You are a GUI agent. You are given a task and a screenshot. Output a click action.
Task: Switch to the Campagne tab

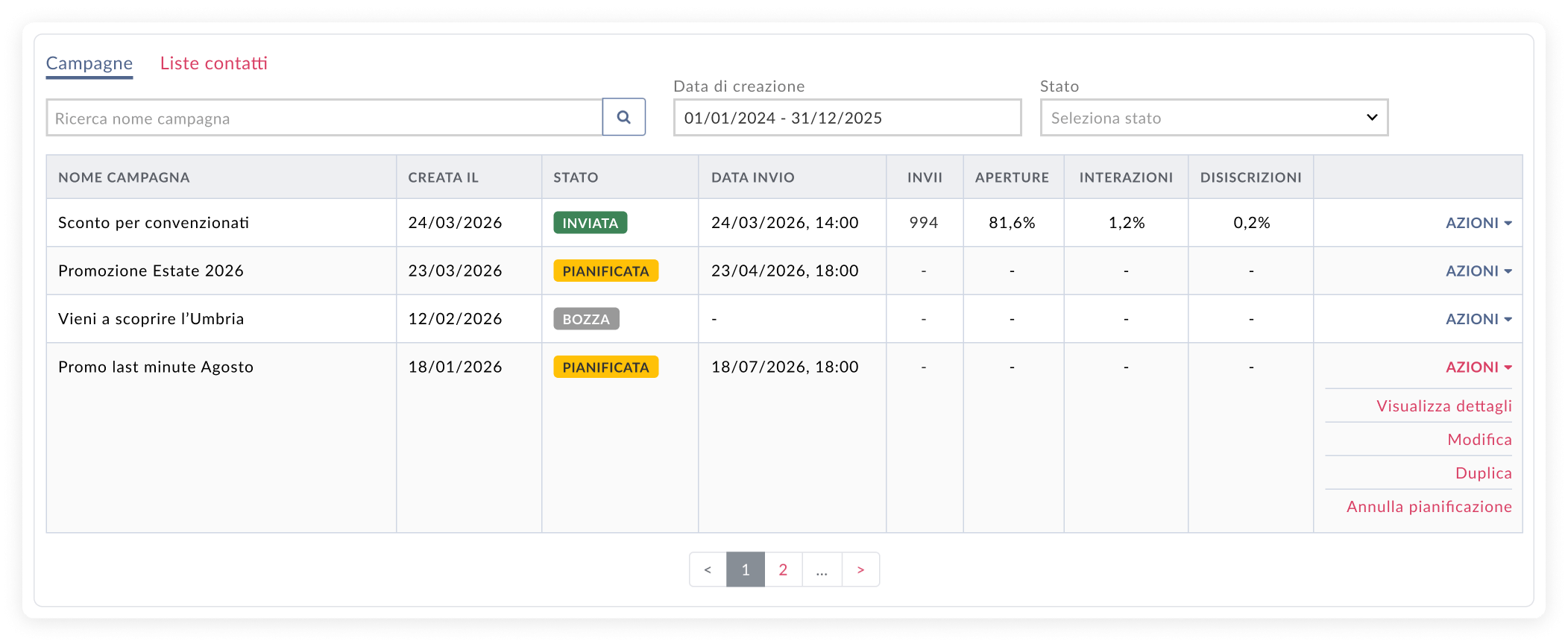pyautogui.click(x=89, y=63)
